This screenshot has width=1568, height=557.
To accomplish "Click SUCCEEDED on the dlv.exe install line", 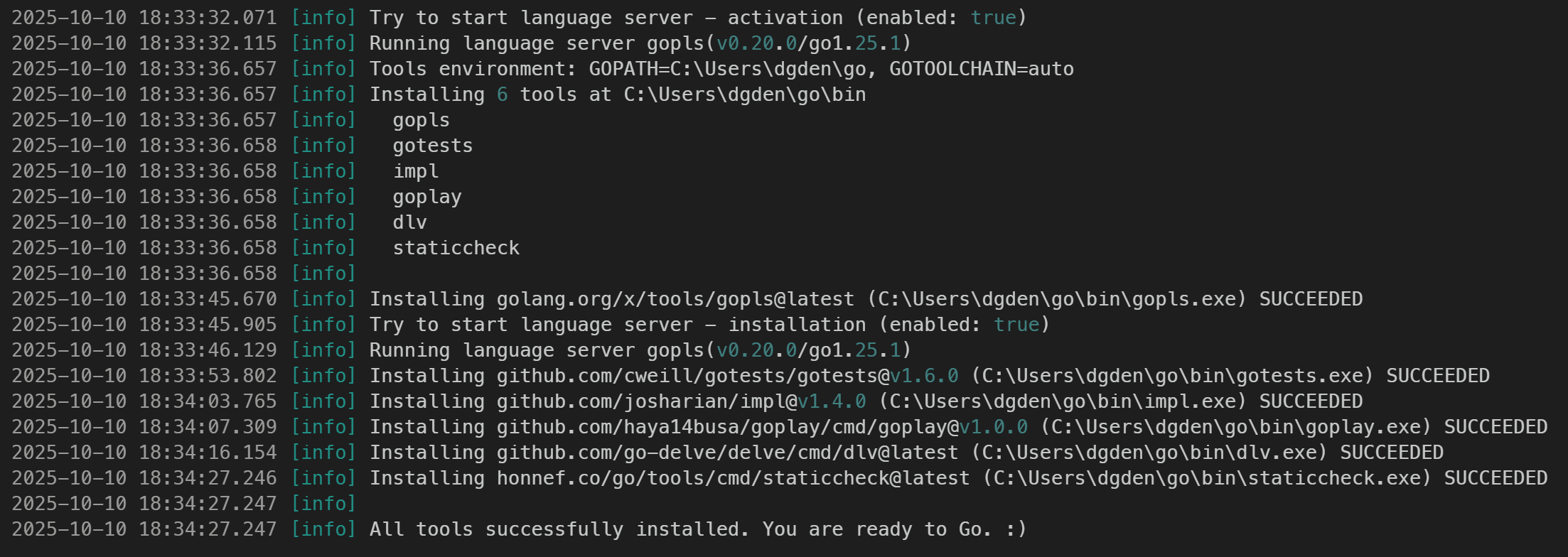I will [x=1391, y=453].
